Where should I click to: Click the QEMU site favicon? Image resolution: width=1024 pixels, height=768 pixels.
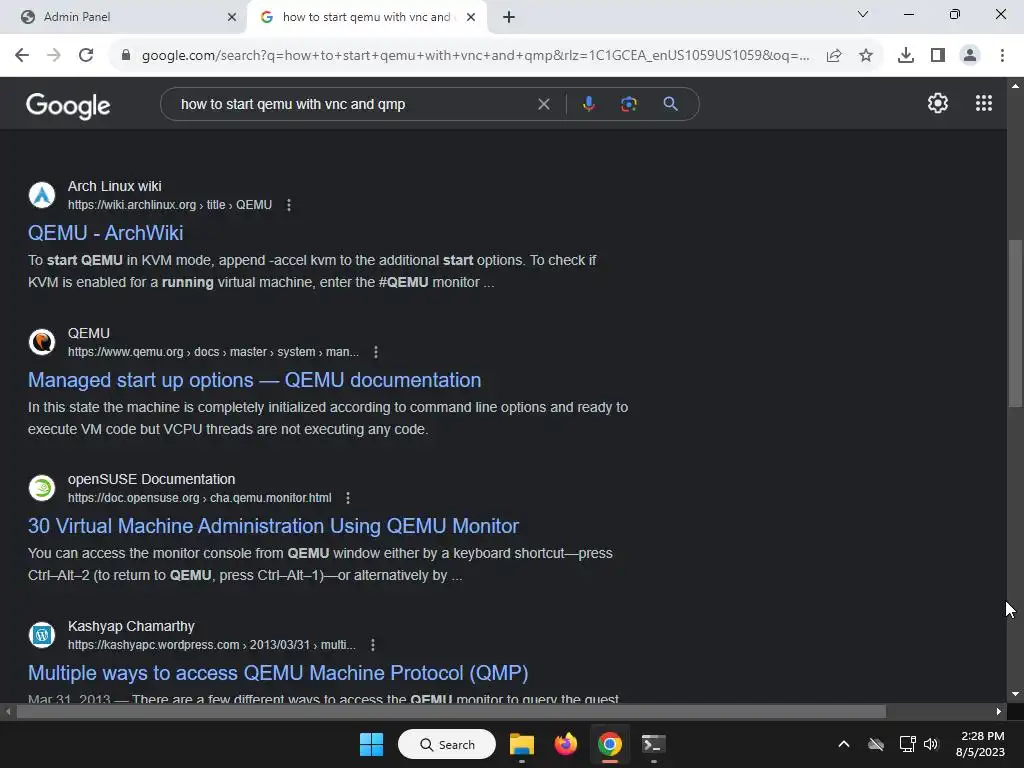click(42, 342)
